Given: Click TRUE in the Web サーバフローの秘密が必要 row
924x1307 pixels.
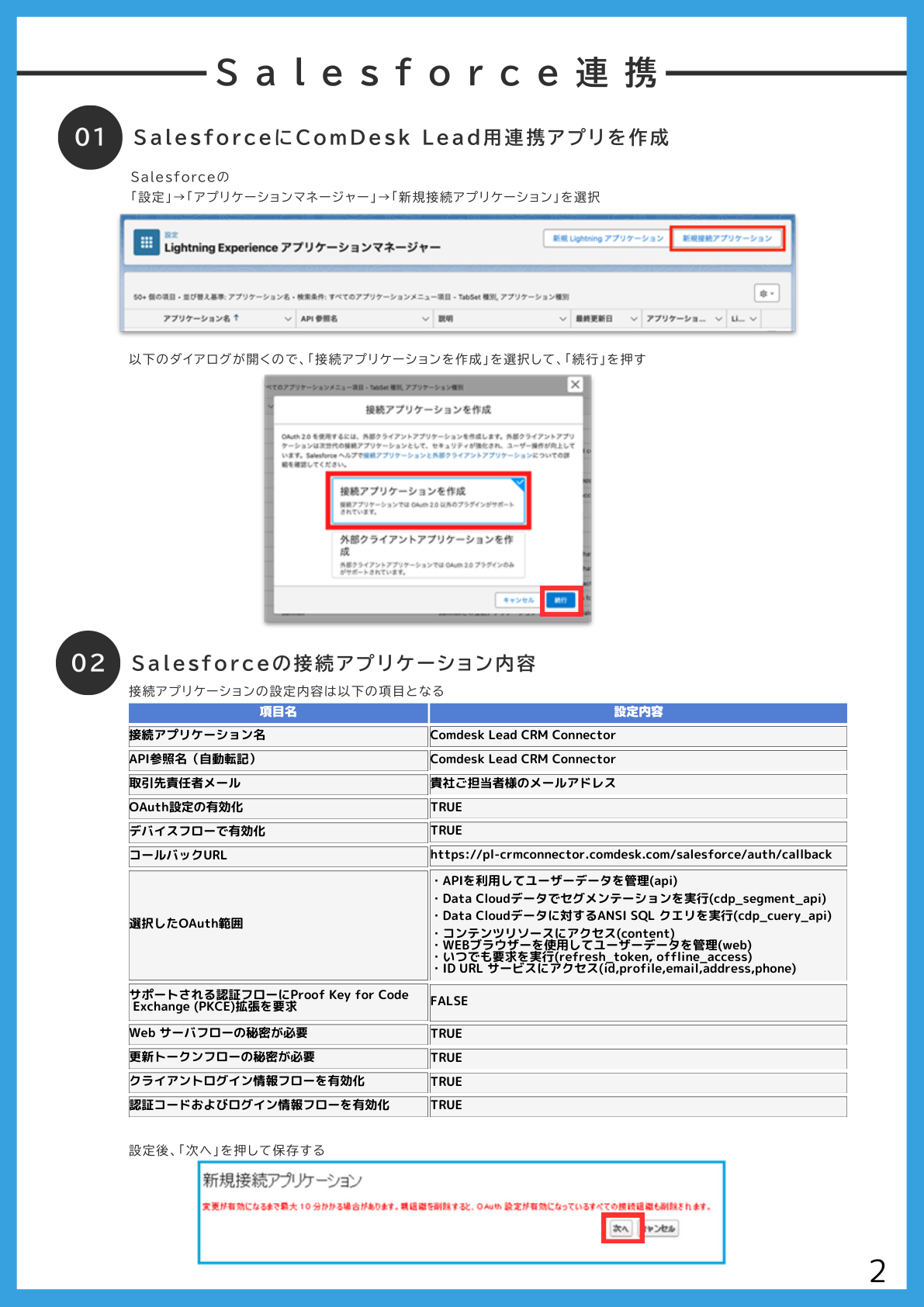Looking at the screenshot, I should pos(446,1033).
